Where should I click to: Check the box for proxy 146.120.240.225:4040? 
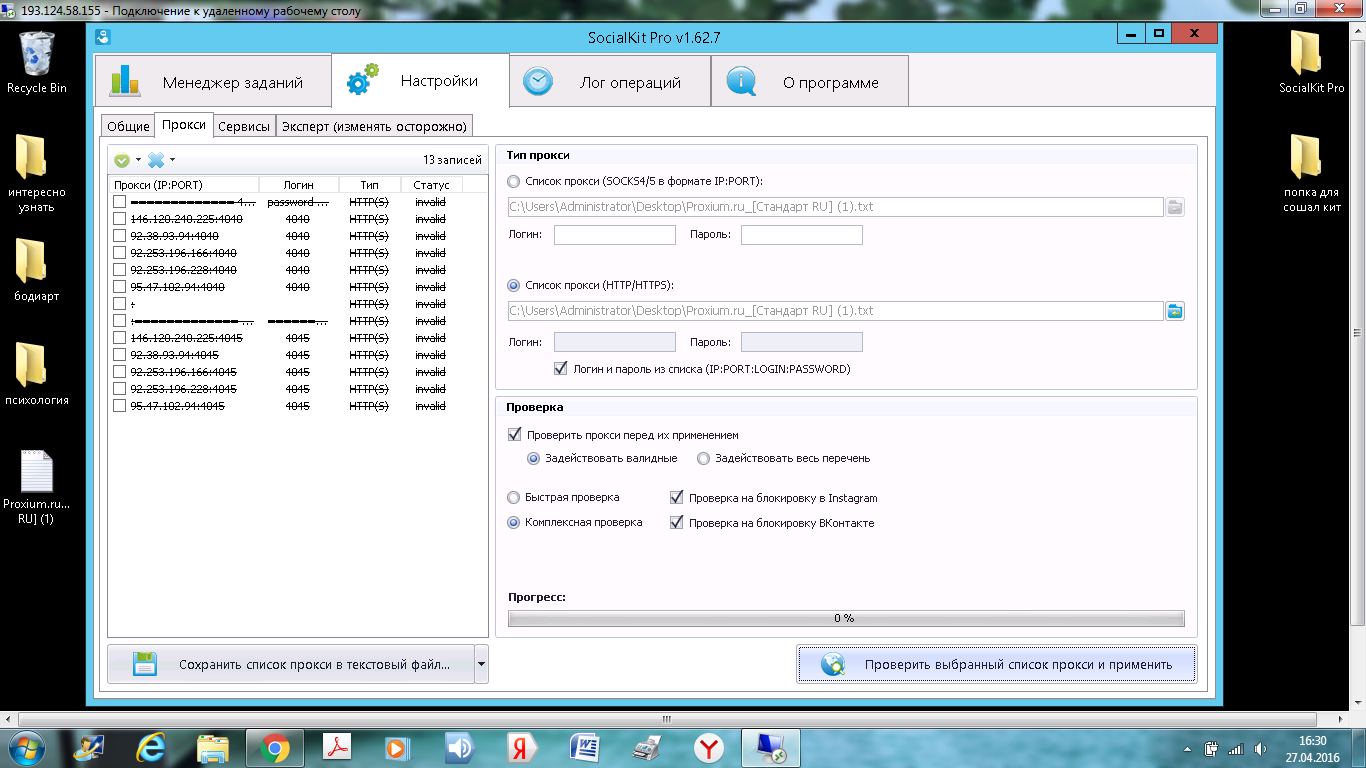[120, 219]
